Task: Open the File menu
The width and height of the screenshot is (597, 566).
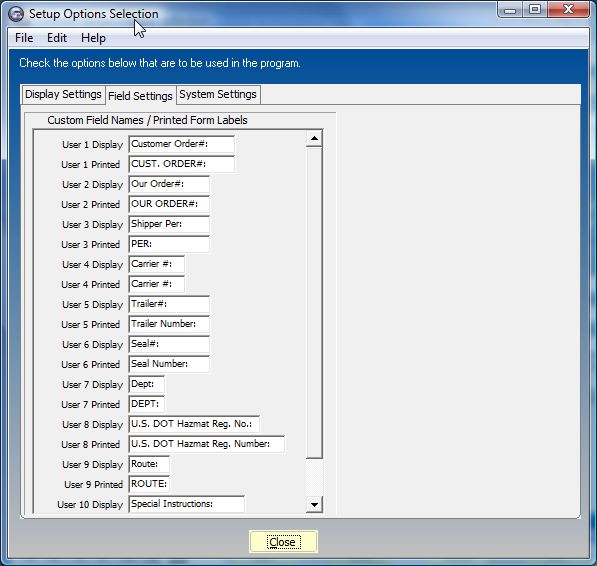Action: pos(24,38)
